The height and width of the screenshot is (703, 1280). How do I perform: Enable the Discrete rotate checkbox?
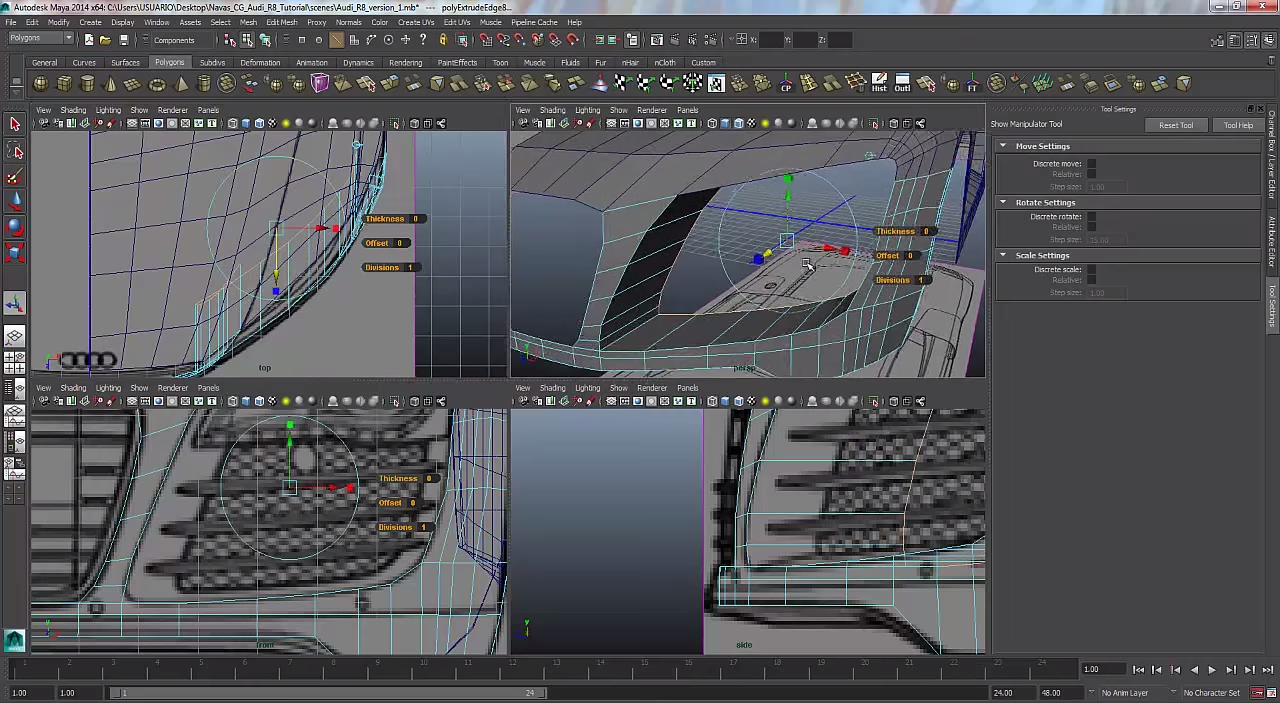point(1092,217)
